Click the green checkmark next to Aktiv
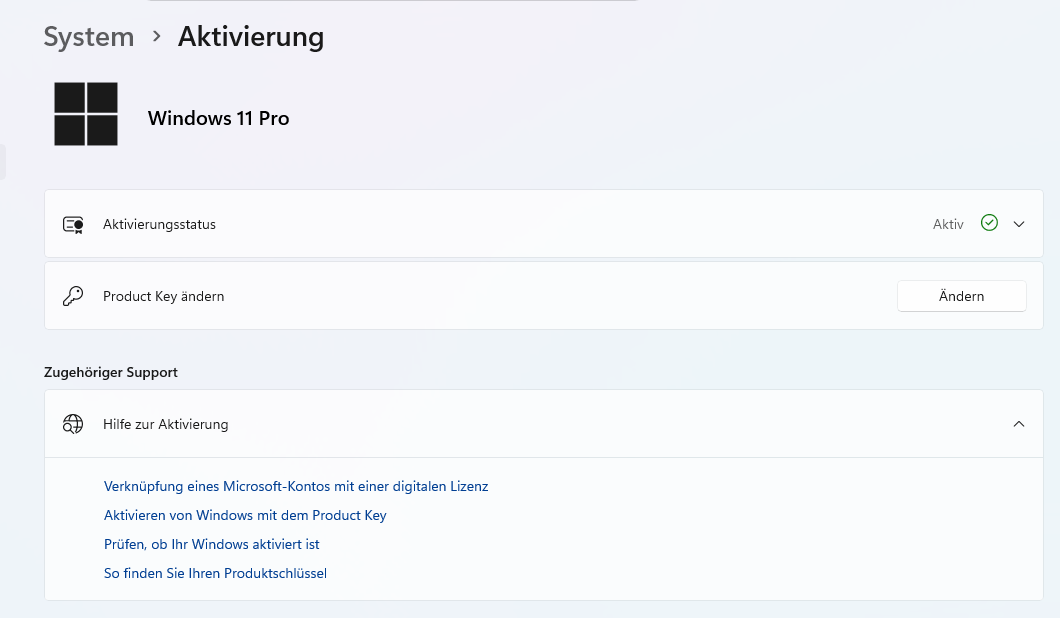The image size is (1060, 618). click(x=989, y=223)
